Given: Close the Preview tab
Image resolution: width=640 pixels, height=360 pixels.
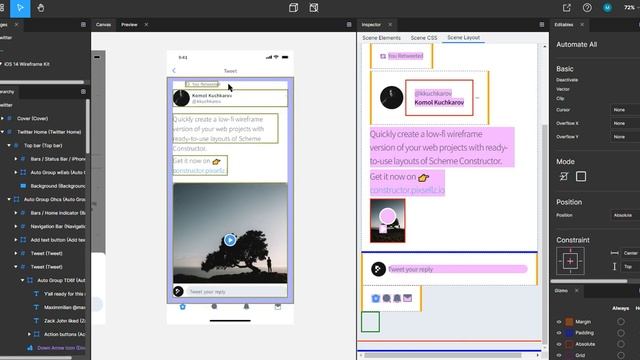Looking at the screenshot, I should [146, 24].
